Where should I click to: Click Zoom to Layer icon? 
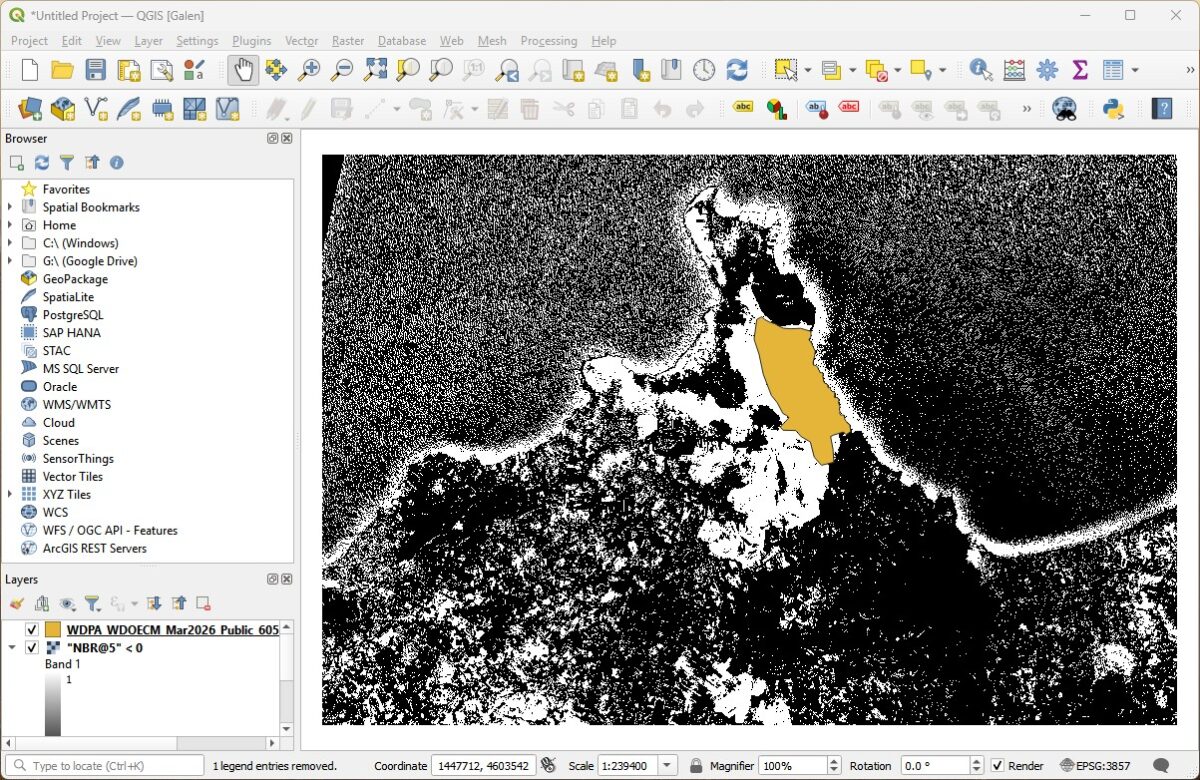[441, 70]
